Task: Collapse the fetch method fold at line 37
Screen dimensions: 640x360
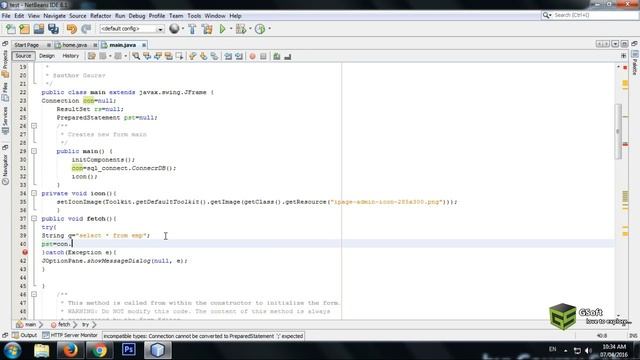Action: coord(34,218)
